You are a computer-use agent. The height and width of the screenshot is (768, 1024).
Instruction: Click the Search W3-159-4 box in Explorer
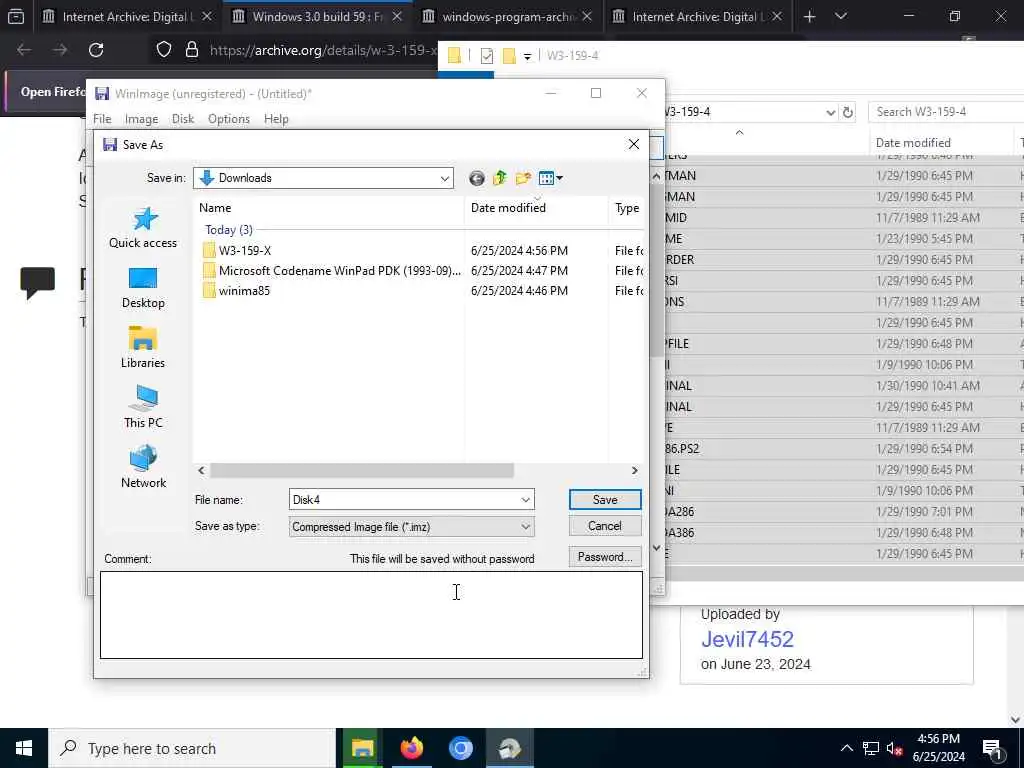pyautogui.click(x=946, y=112)
